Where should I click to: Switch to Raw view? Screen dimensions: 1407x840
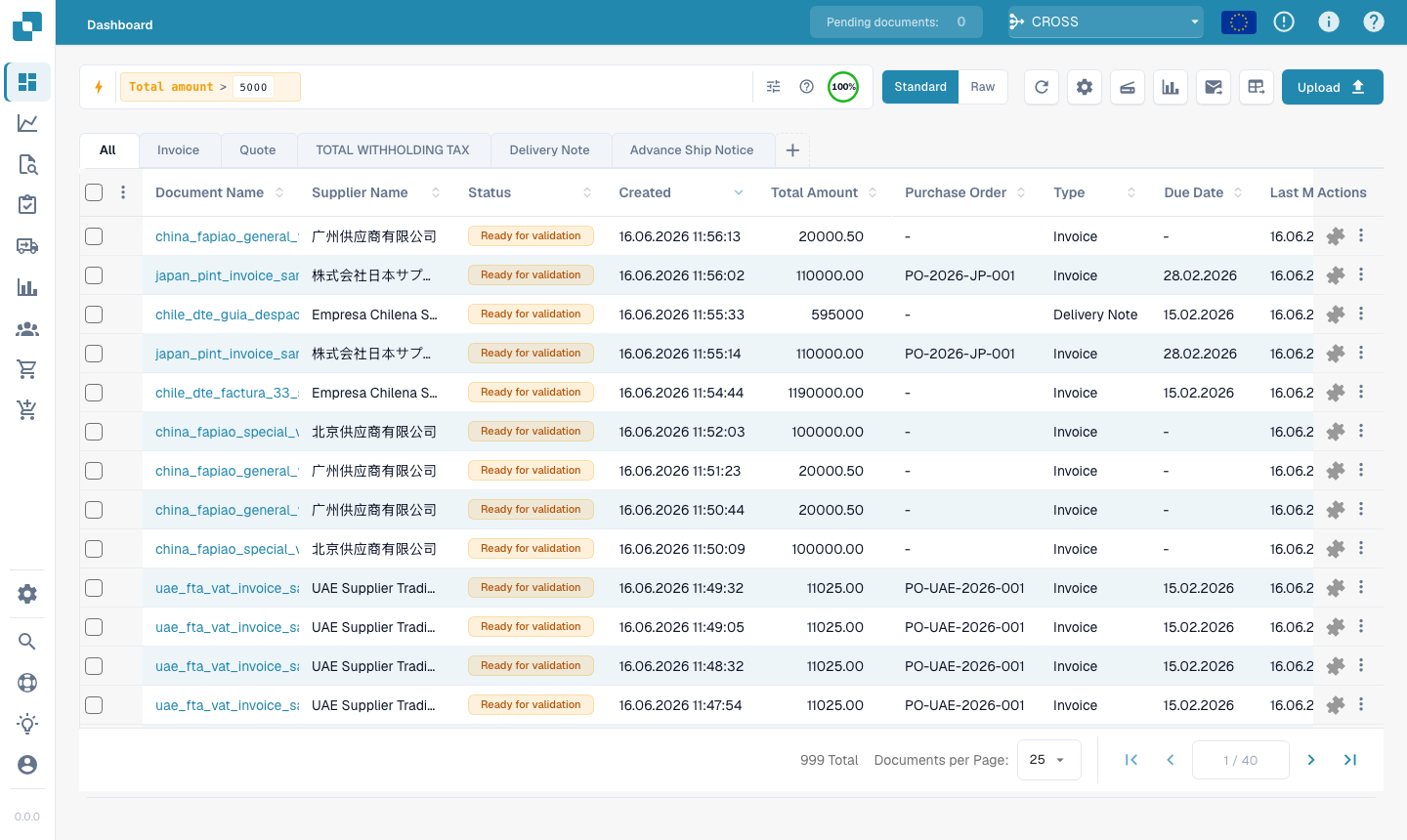pos(983,87)
